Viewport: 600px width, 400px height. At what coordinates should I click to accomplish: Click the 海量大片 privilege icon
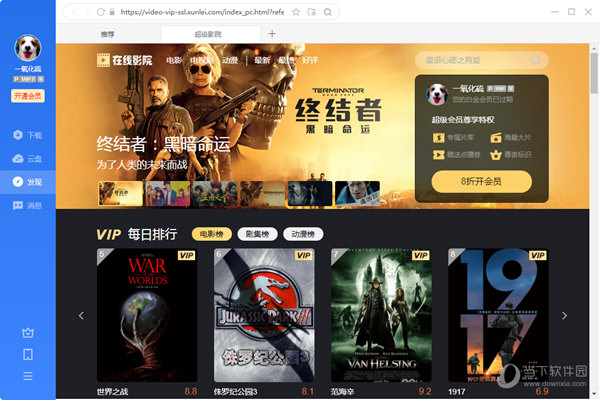496,137
